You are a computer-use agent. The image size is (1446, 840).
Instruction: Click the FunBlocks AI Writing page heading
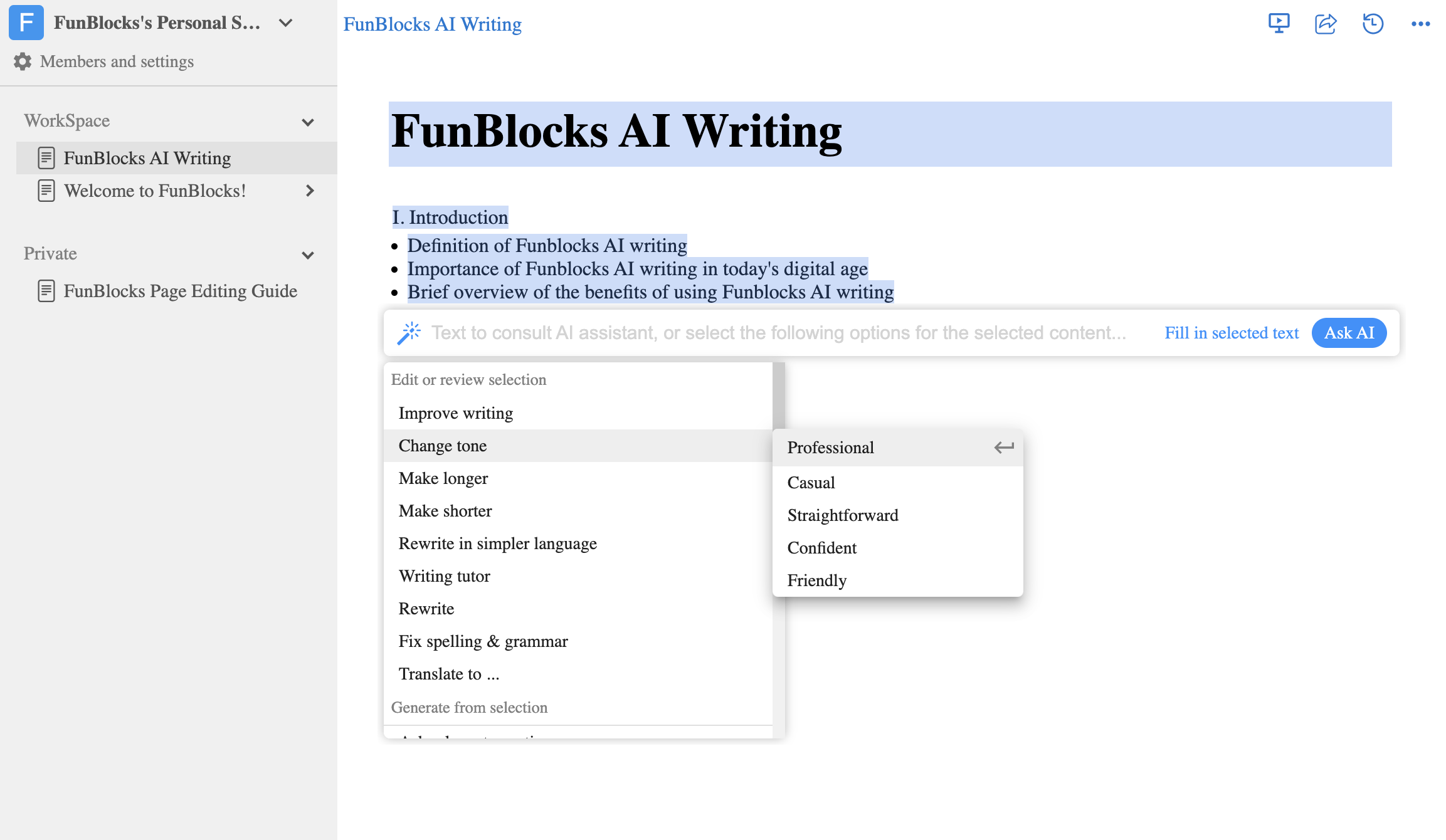point(616,132)
